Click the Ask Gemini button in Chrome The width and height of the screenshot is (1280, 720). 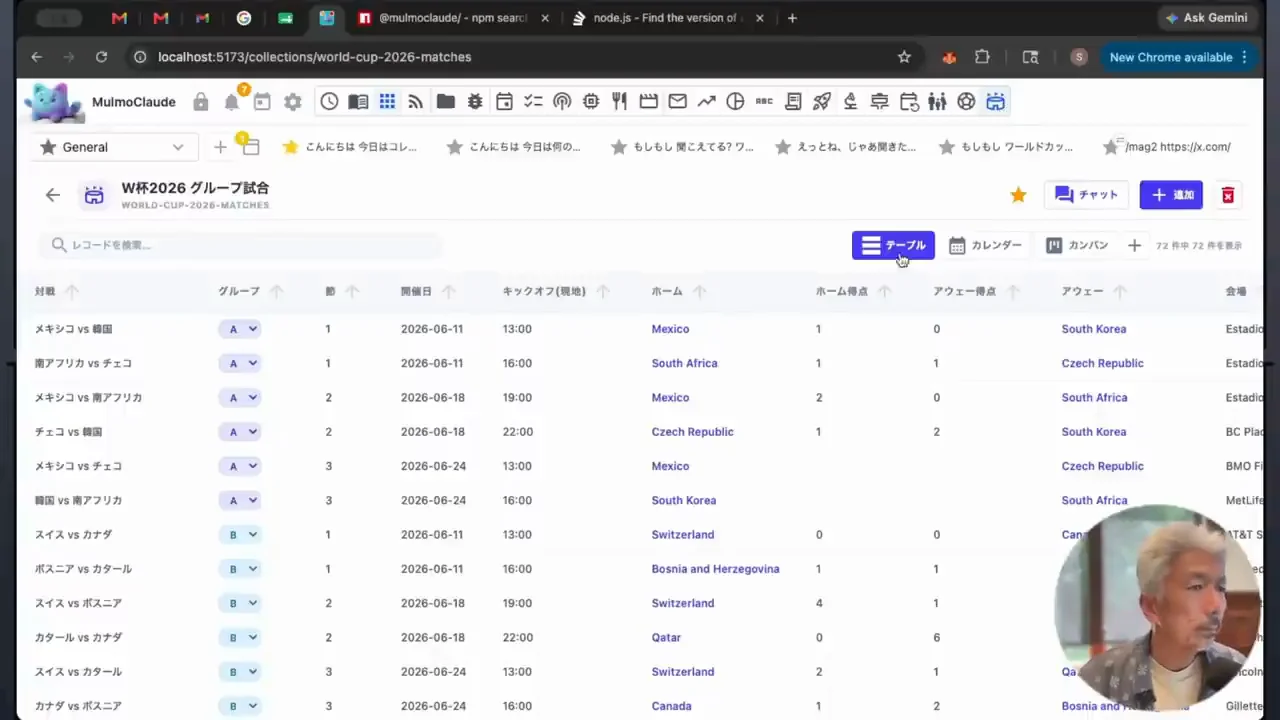pyautogui.click(x=1206, y=18)
